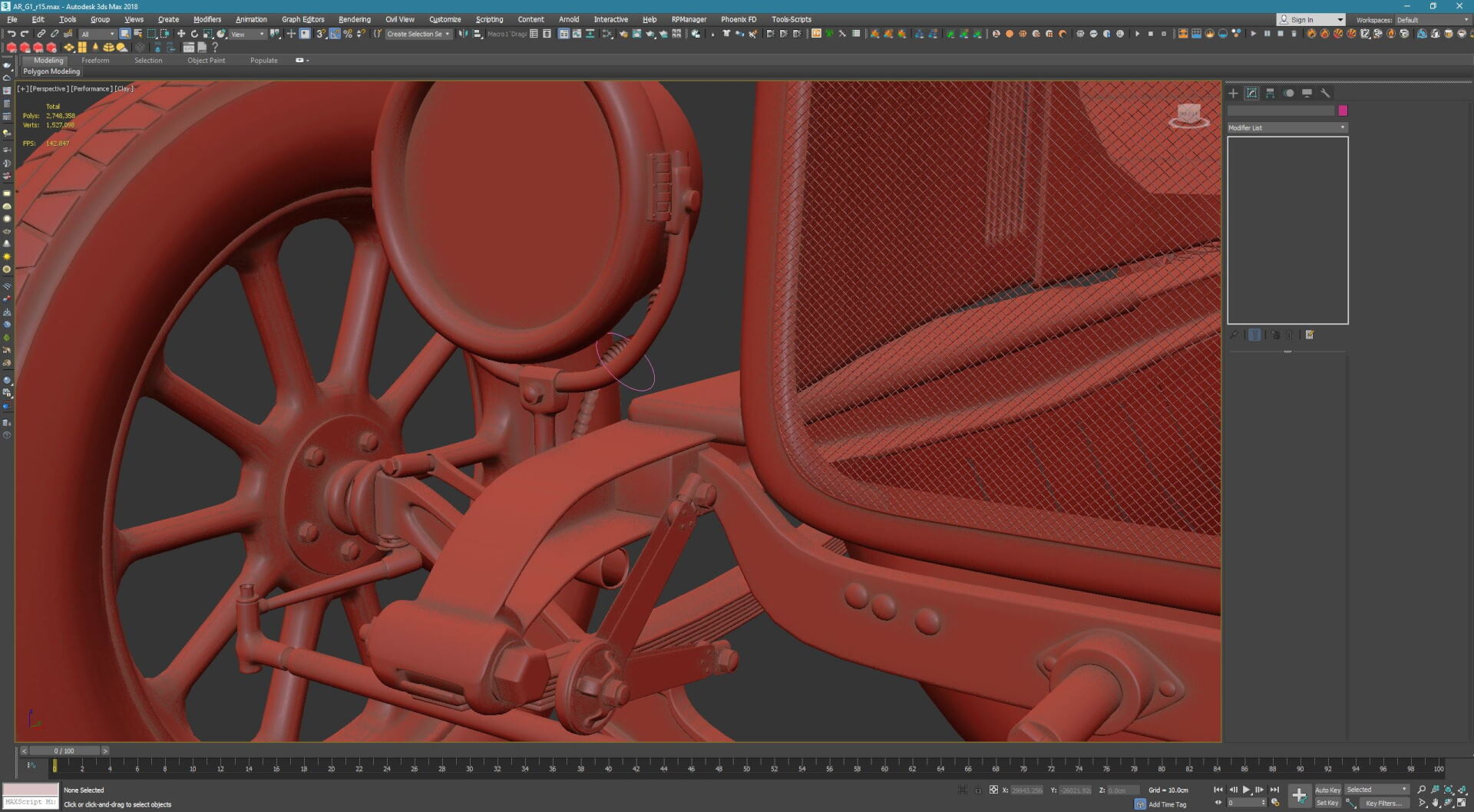Image resolution: width=1474 pixels, height=812 pixels.
Task: Click the Set Keys big plus button
Action: (1299, 796)
